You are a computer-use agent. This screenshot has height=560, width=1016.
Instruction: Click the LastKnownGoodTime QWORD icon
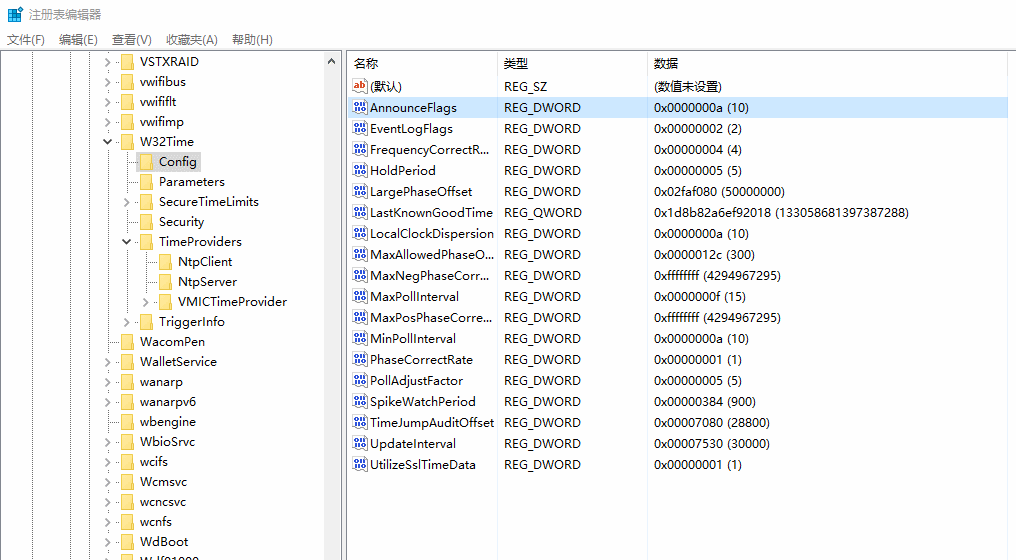360,212
